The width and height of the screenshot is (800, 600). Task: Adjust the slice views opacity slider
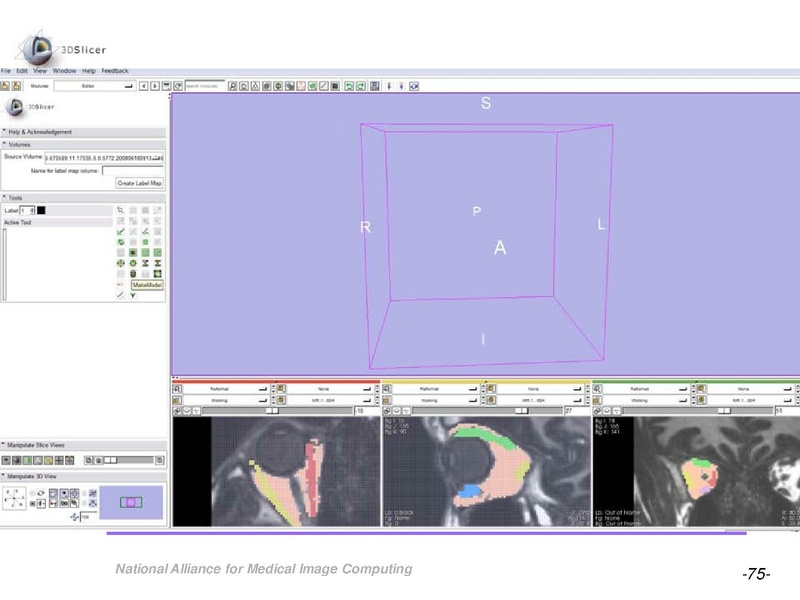point(130,460)
